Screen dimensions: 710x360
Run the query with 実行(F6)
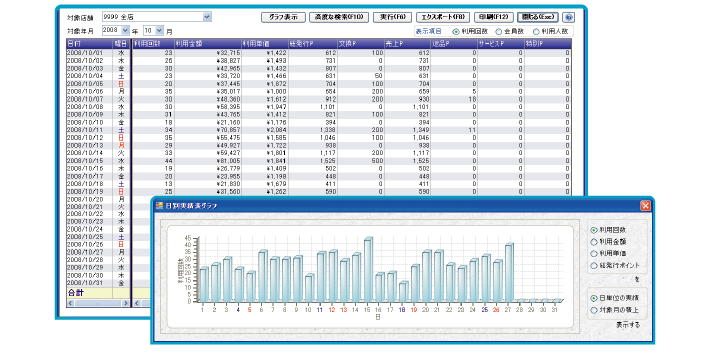pyautogui.click(x=392, y=17)
